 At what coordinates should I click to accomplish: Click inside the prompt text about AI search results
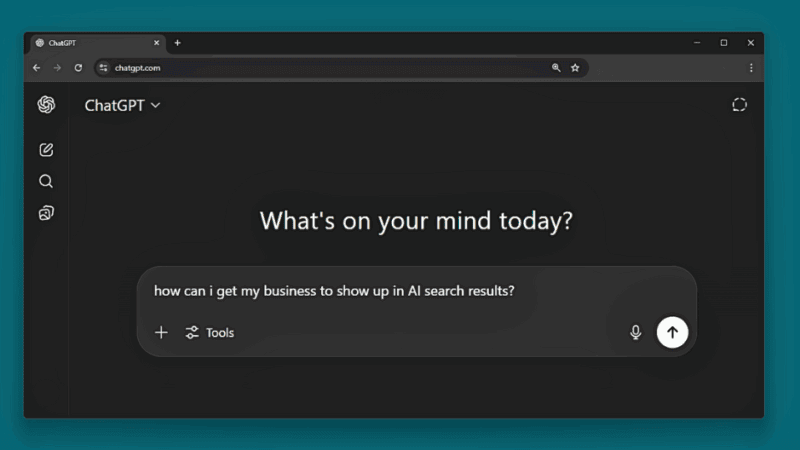point(334,291)
